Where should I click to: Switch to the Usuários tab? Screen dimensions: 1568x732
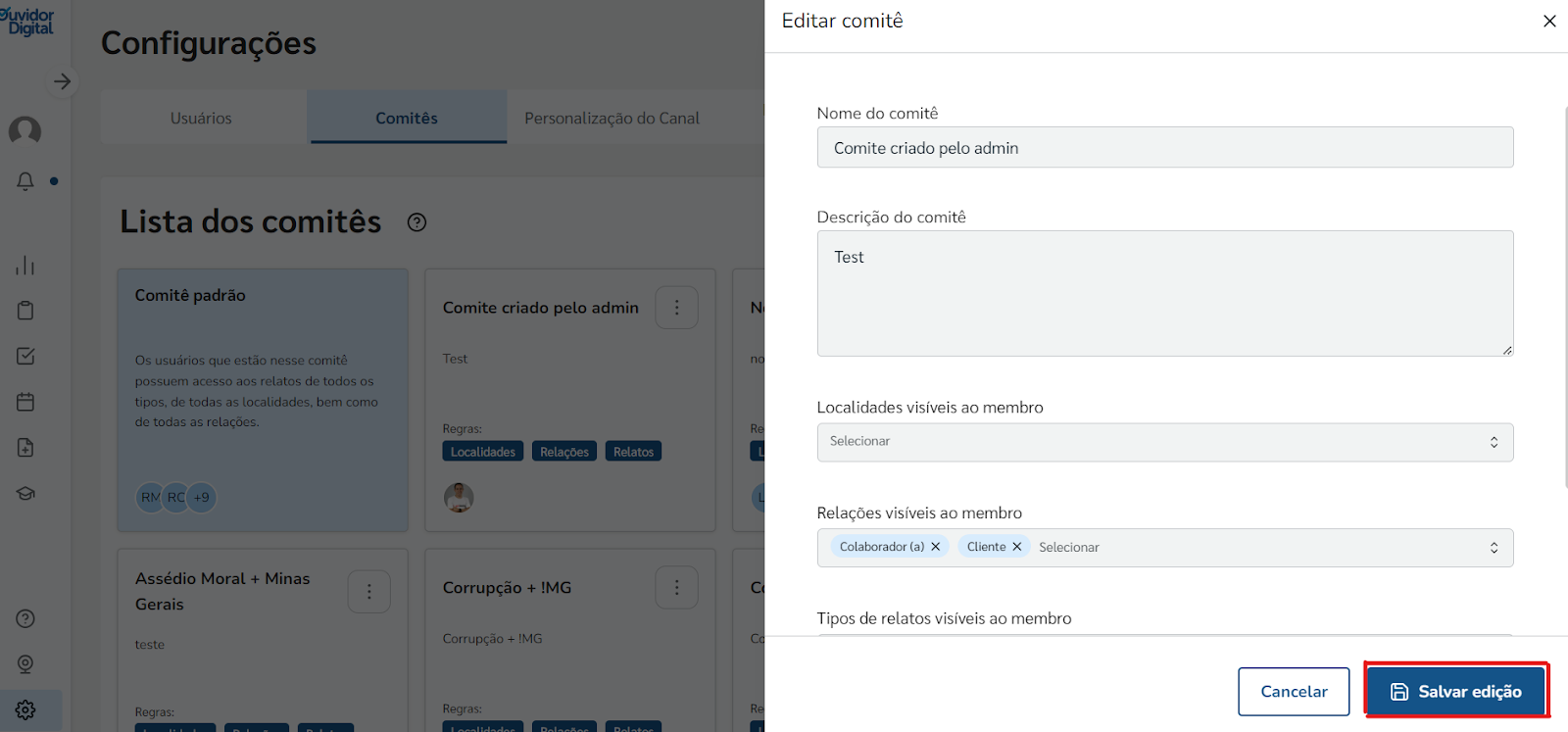point(201,118)
